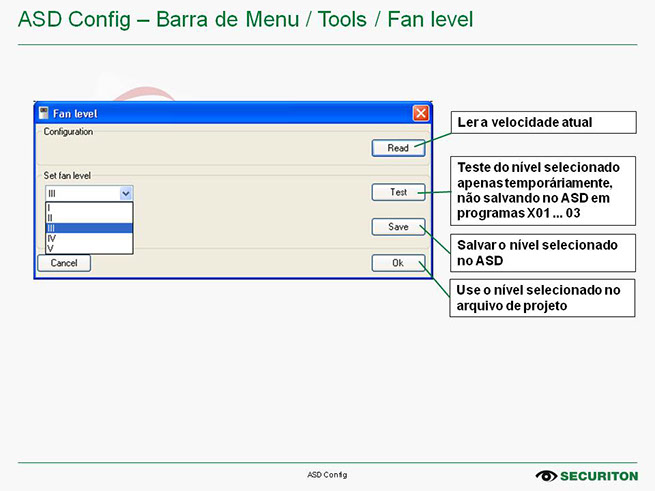Click the Securiton eye logo

pos(546,475)
